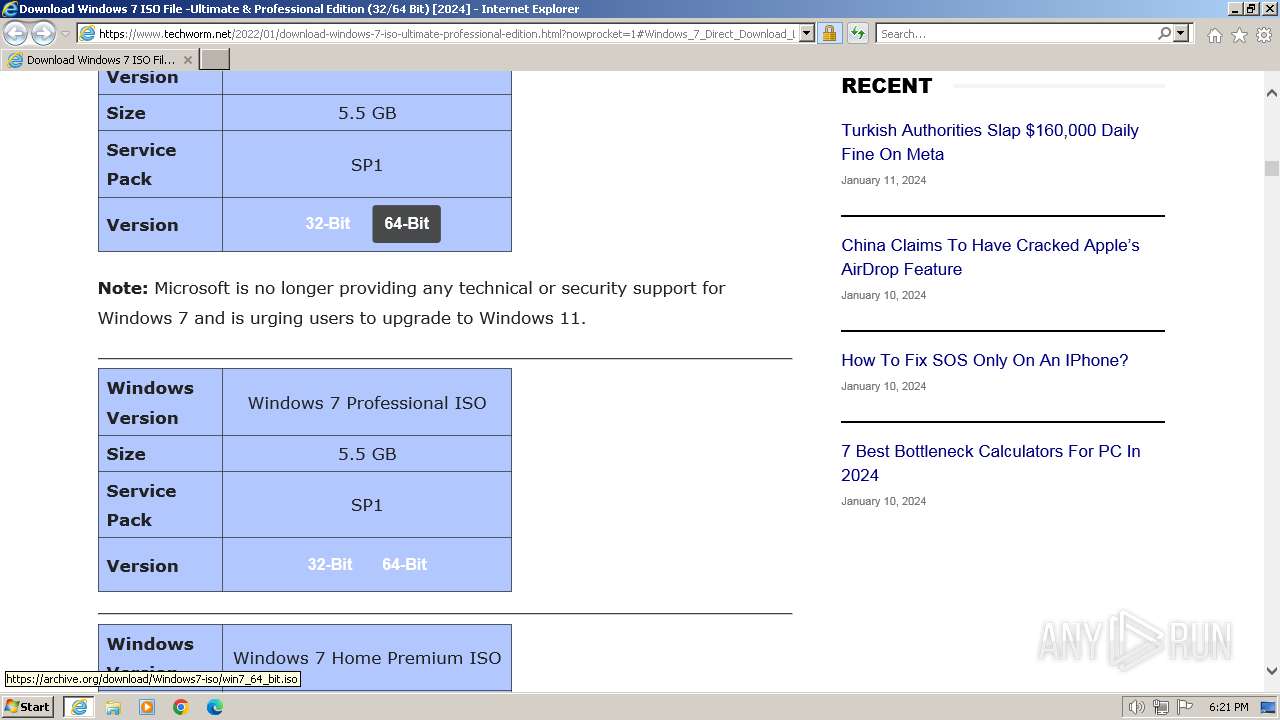The image size is (1280, 720).
Task: Click the volume speaker tray icon
Action: tap(1136, 707)
